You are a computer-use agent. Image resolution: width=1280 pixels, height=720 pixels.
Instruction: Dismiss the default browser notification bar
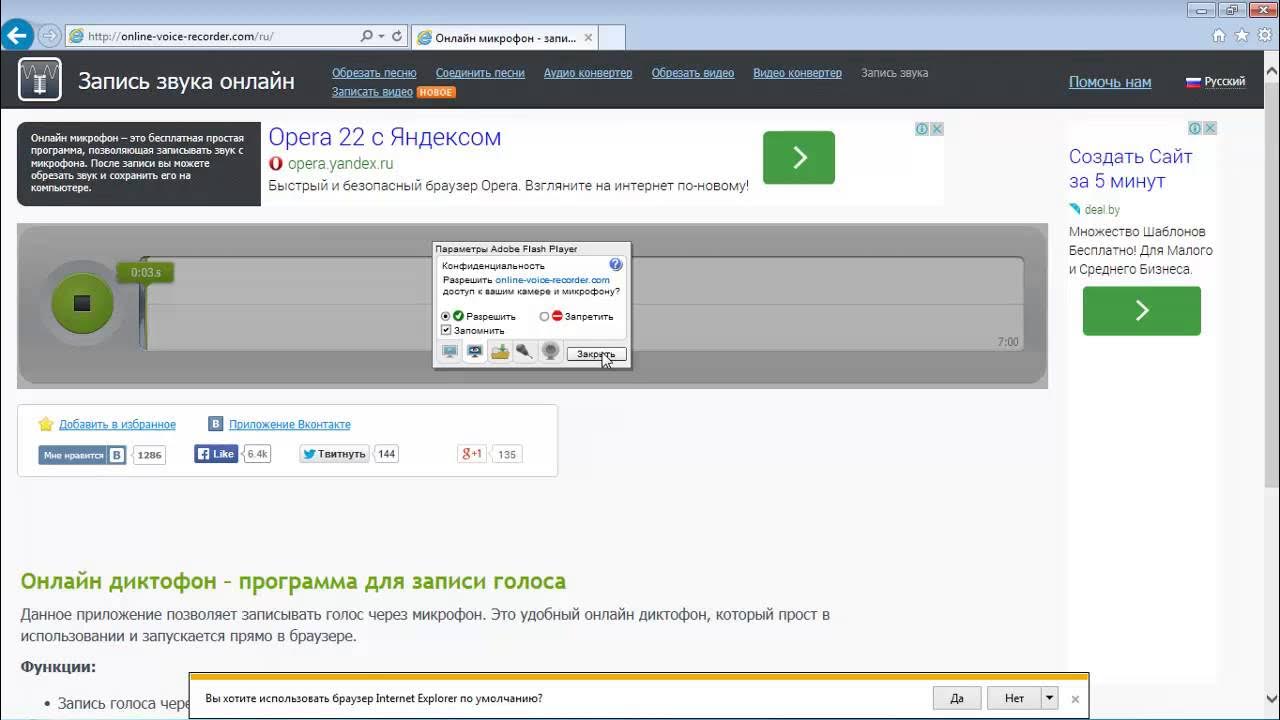(x=1075, y=699)
